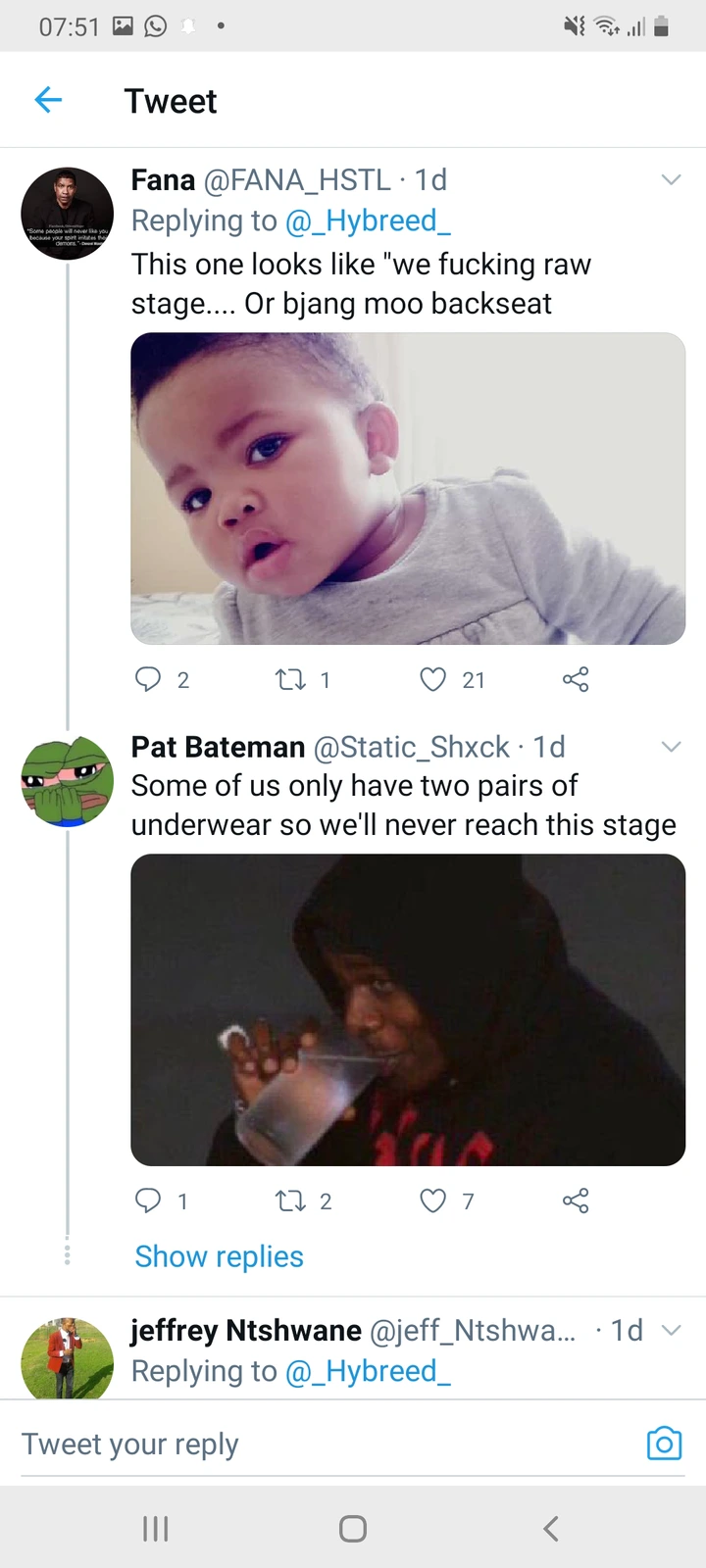
Task: Like Pat Bateman's tweet
Action: click(x=432, y=1200)
